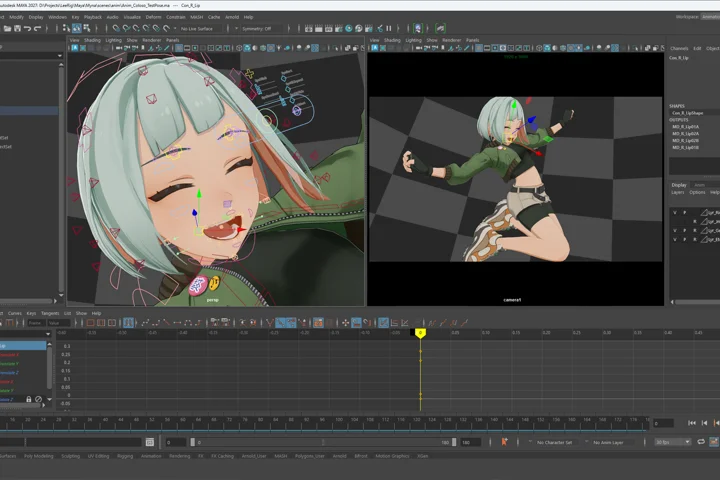Toggle the Make Live magnet icon
The image size is (720, 480).
[167, 28]
